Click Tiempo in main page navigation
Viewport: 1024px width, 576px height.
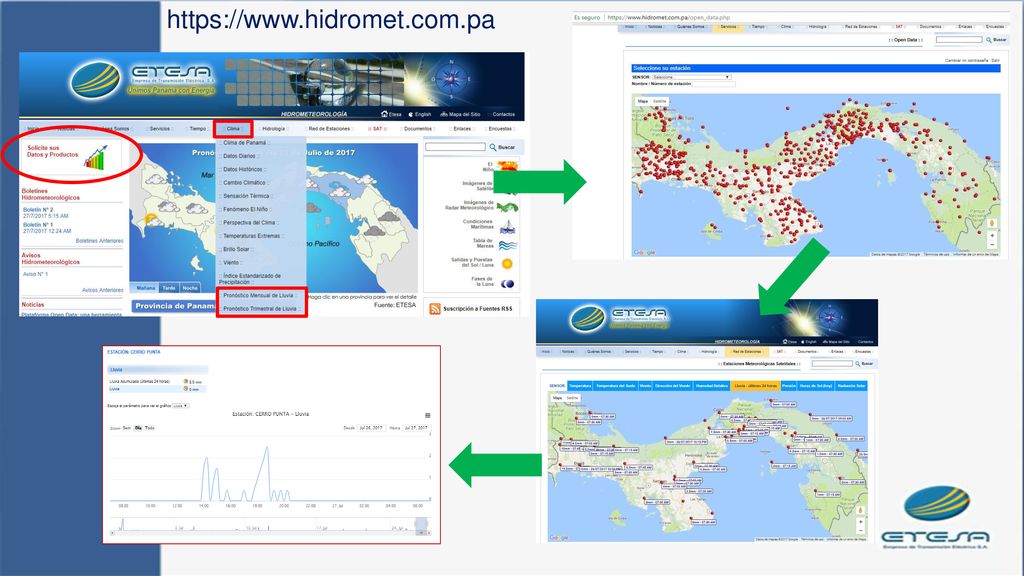[198, 129]
